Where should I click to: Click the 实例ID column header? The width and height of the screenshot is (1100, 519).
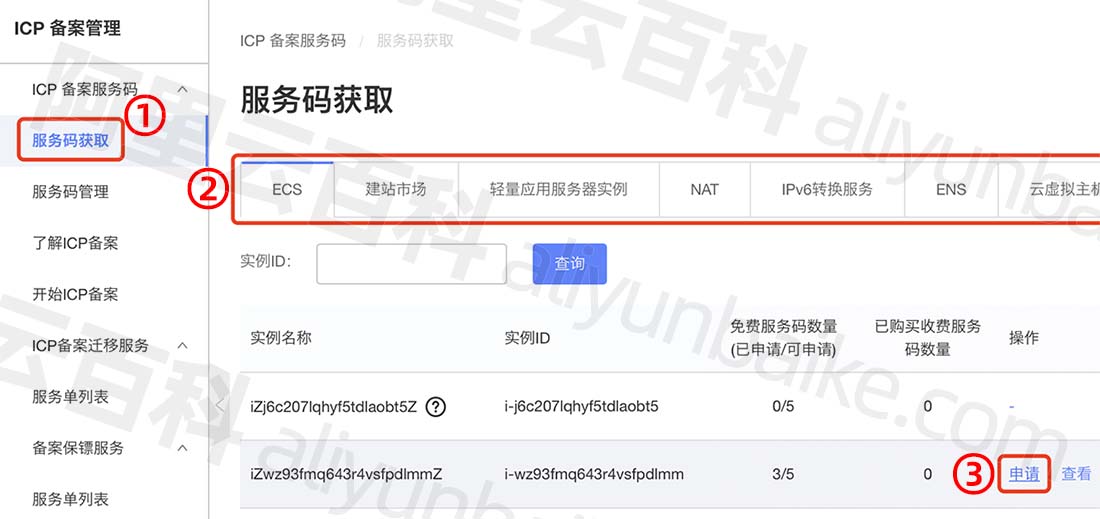coord(528,338)
